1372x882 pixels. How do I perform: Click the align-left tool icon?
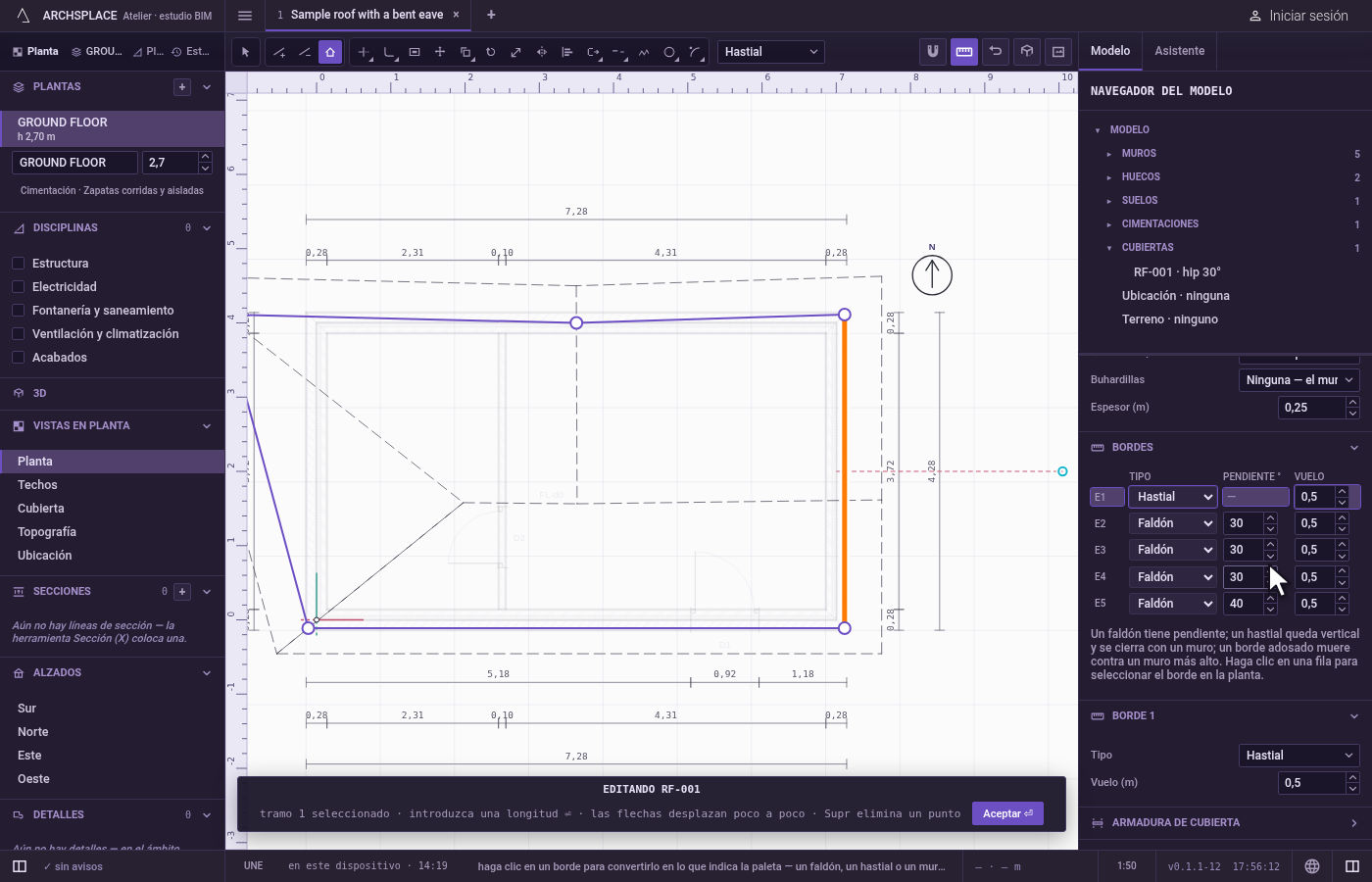[x=567, y=52]
